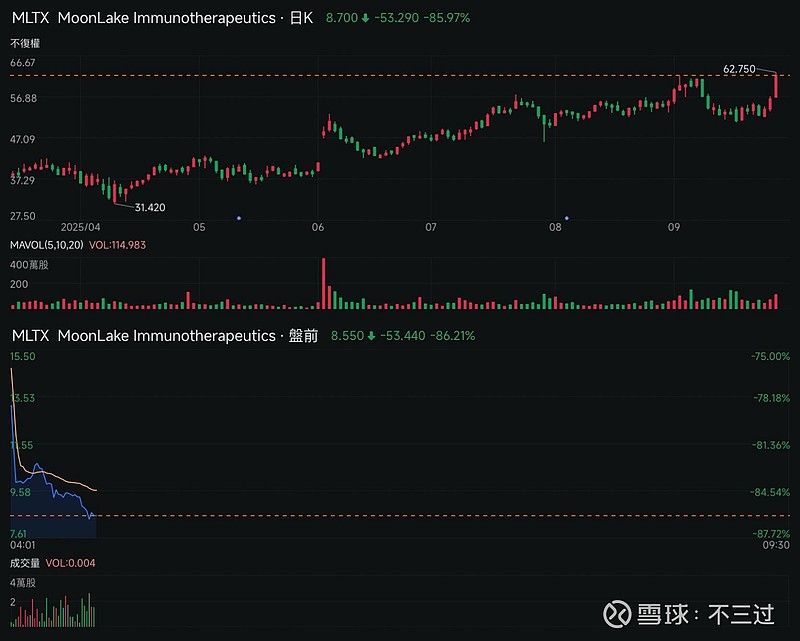
Task: Click the 成交量 volume heading
Action: pyautogui.click(x=25, y=563)
